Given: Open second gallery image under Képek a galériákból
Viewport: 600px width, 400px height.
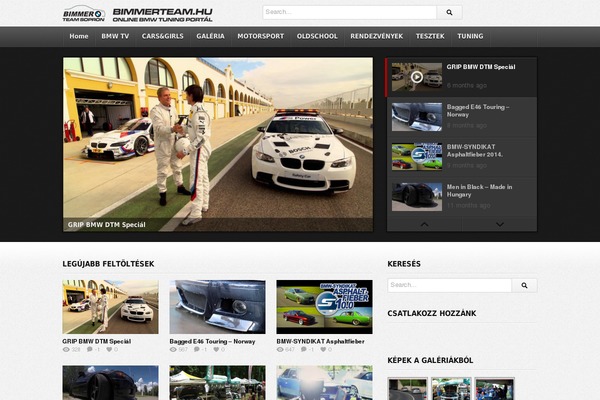Looking at the screenshot, I should (x=451, y=389).
